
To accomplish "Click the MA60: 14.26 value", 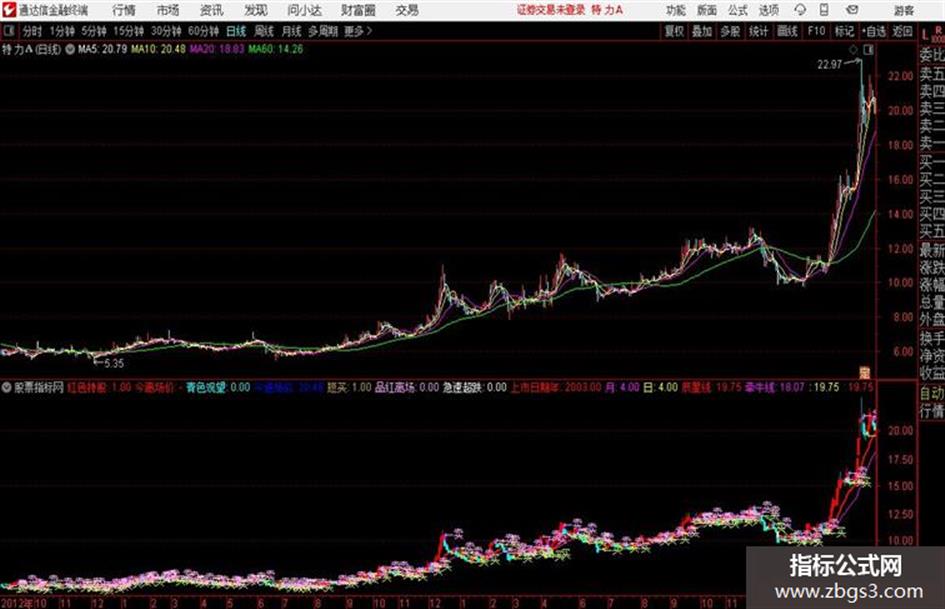I will pyautogui.click(x=275, y=49).
